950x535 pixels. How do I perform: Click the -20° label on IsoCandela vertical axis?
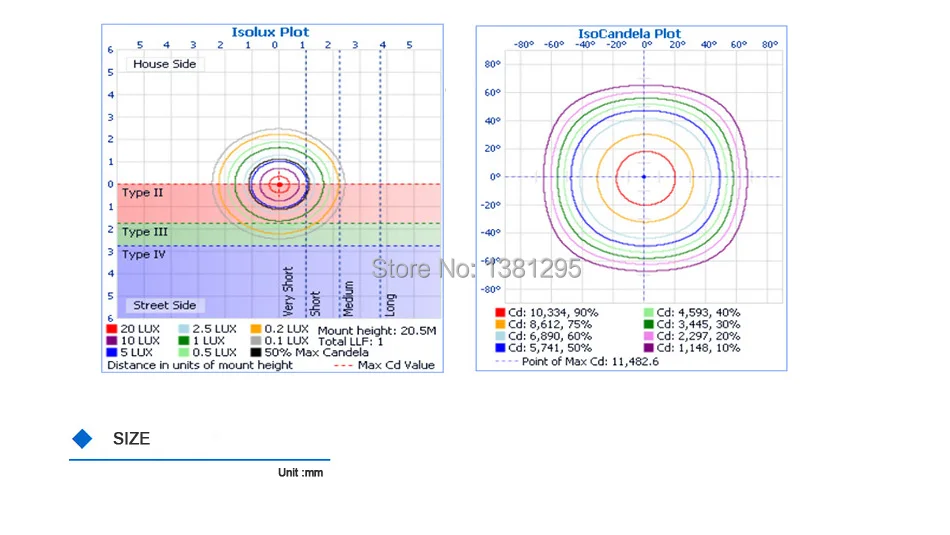491,205
